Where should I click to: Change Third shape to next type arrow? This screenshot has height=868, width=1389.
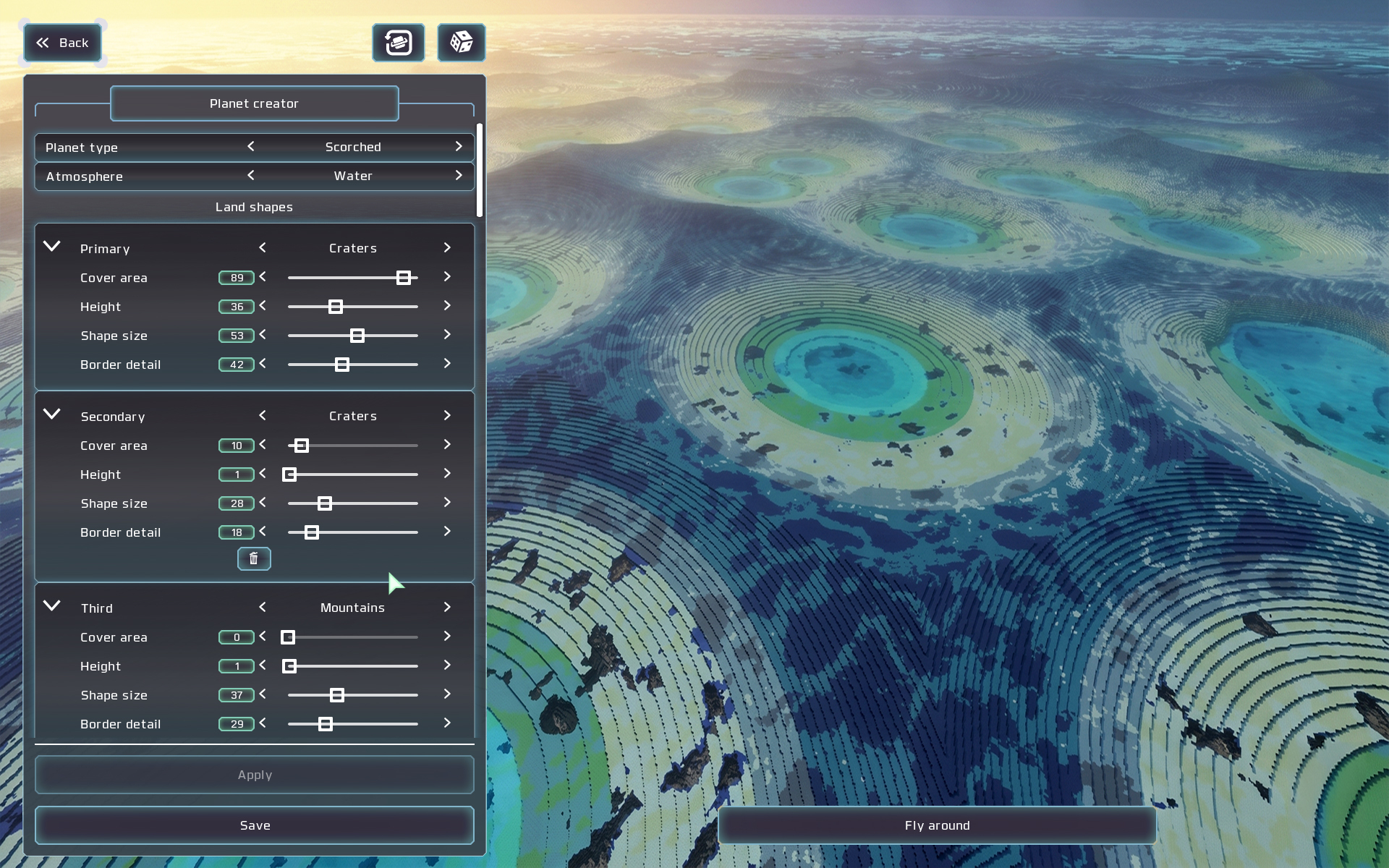[447, 608]
